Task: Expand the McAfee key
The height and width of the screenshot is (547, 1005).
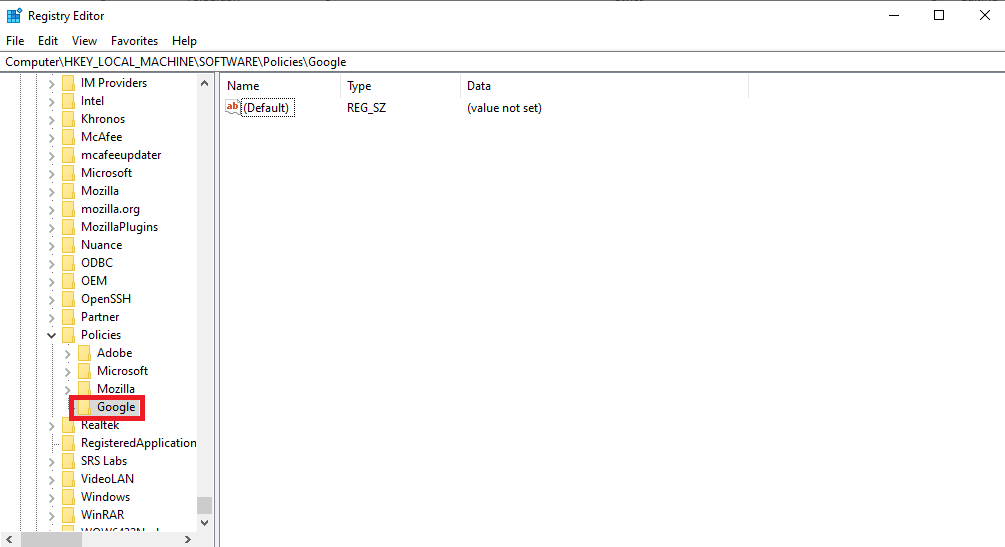Action: (51, 137)
